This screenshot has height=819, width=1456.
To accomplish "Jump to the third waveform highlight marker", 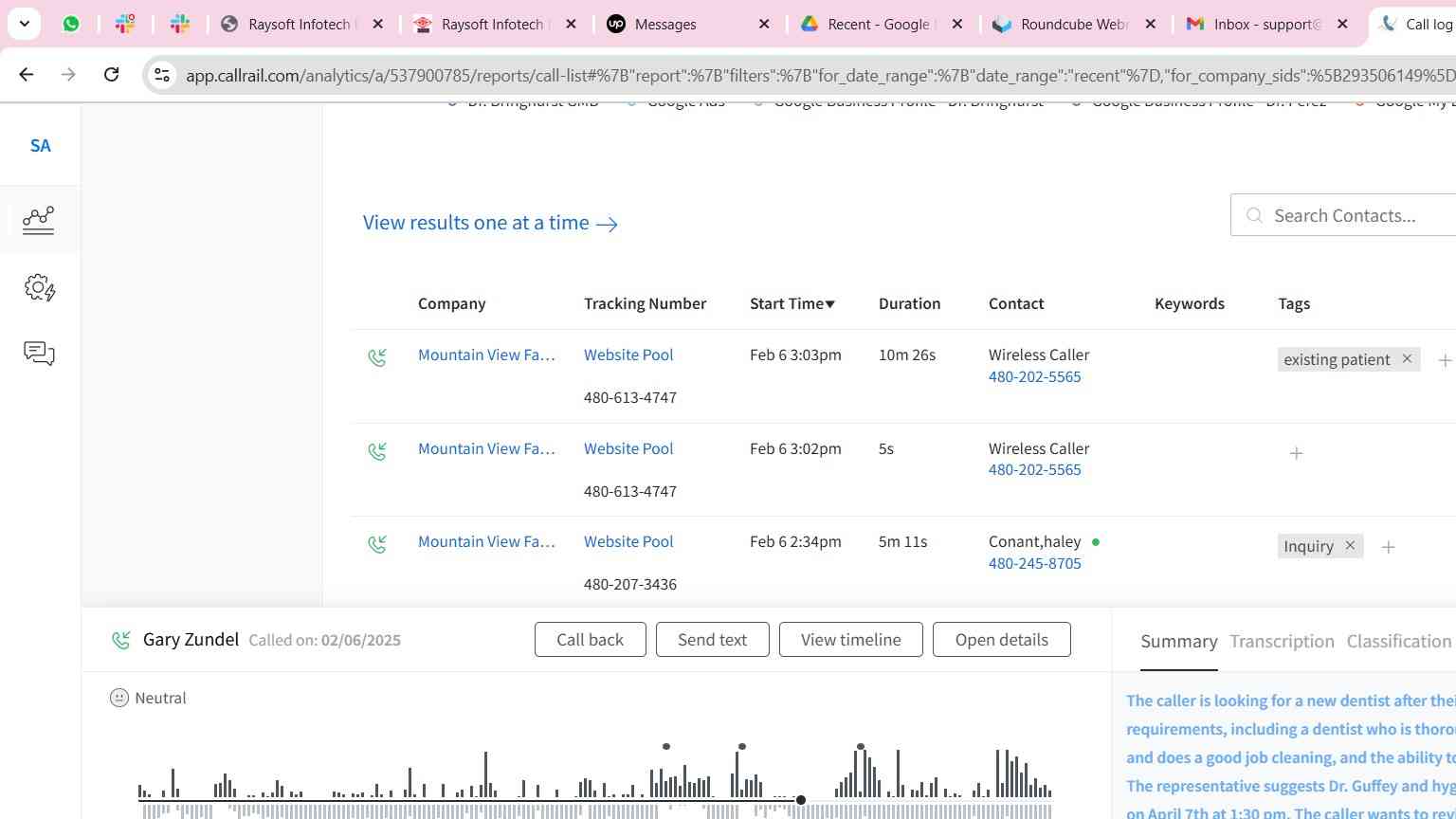I will 860,747.
